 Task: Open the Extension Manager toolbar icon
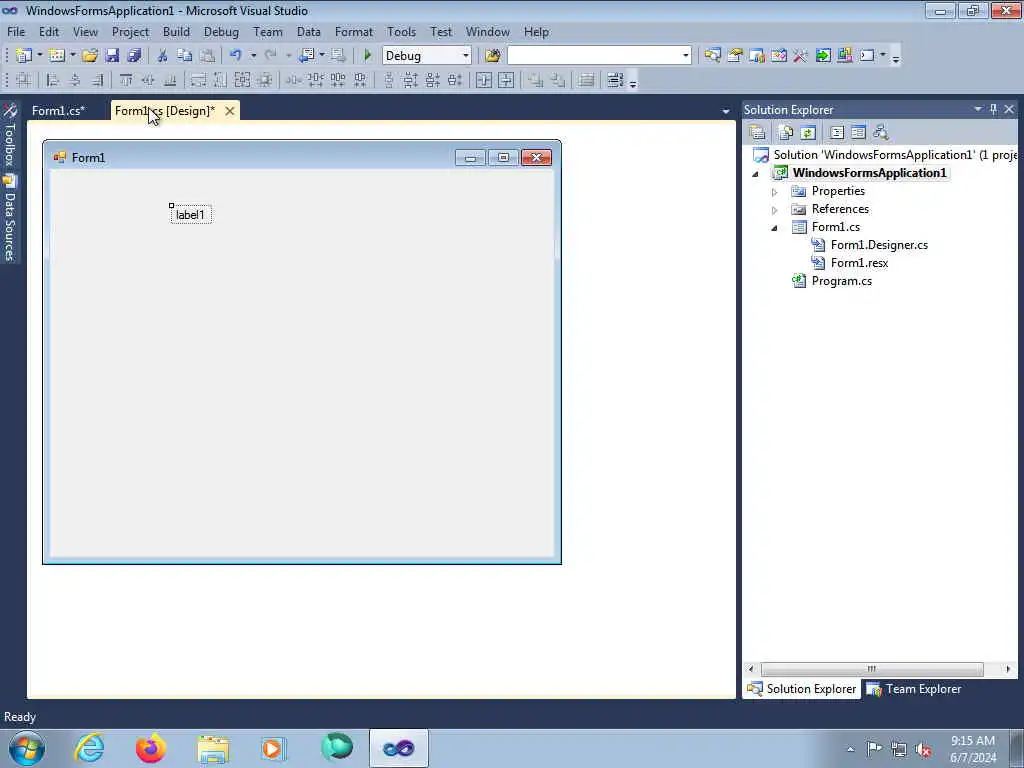[845, 56]
